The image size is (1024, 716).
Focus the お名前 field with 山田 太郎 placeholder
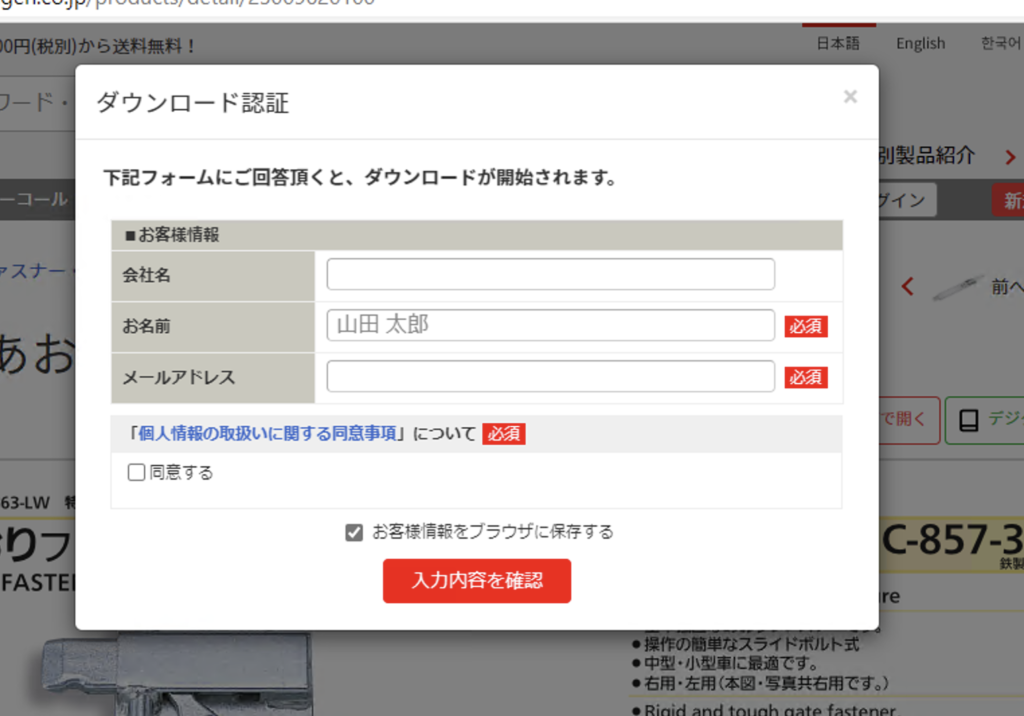tap(551, 325)
